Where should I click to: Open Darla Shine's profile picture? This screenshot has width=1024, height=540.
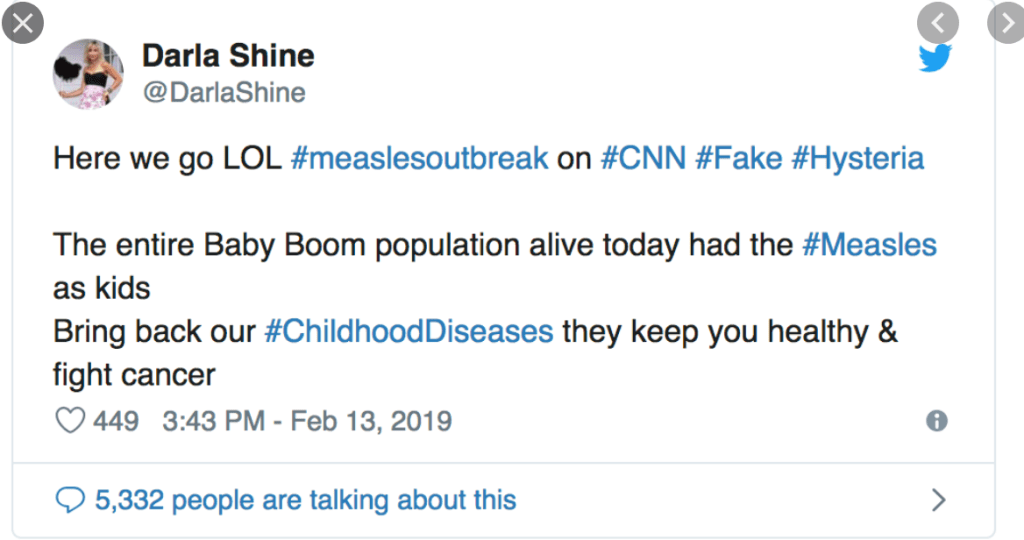click(88, 74)
